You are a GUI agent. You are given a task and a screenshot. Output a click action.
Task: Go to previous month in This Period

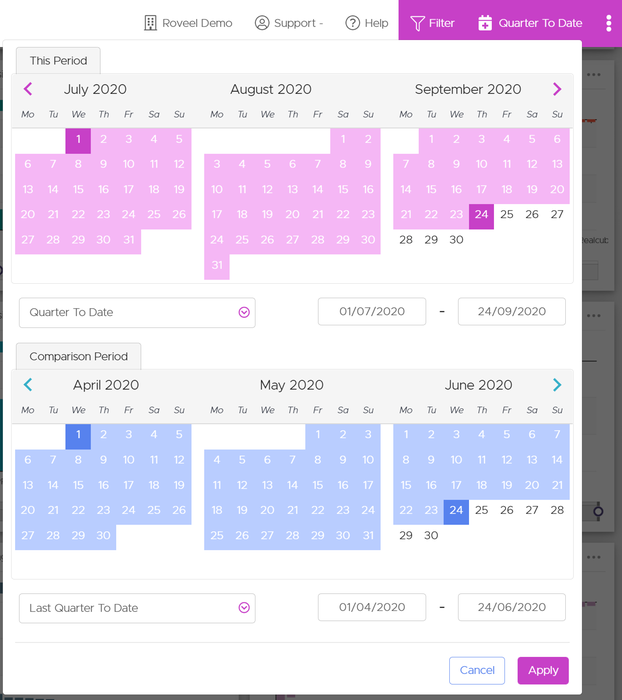coord(27,89)
